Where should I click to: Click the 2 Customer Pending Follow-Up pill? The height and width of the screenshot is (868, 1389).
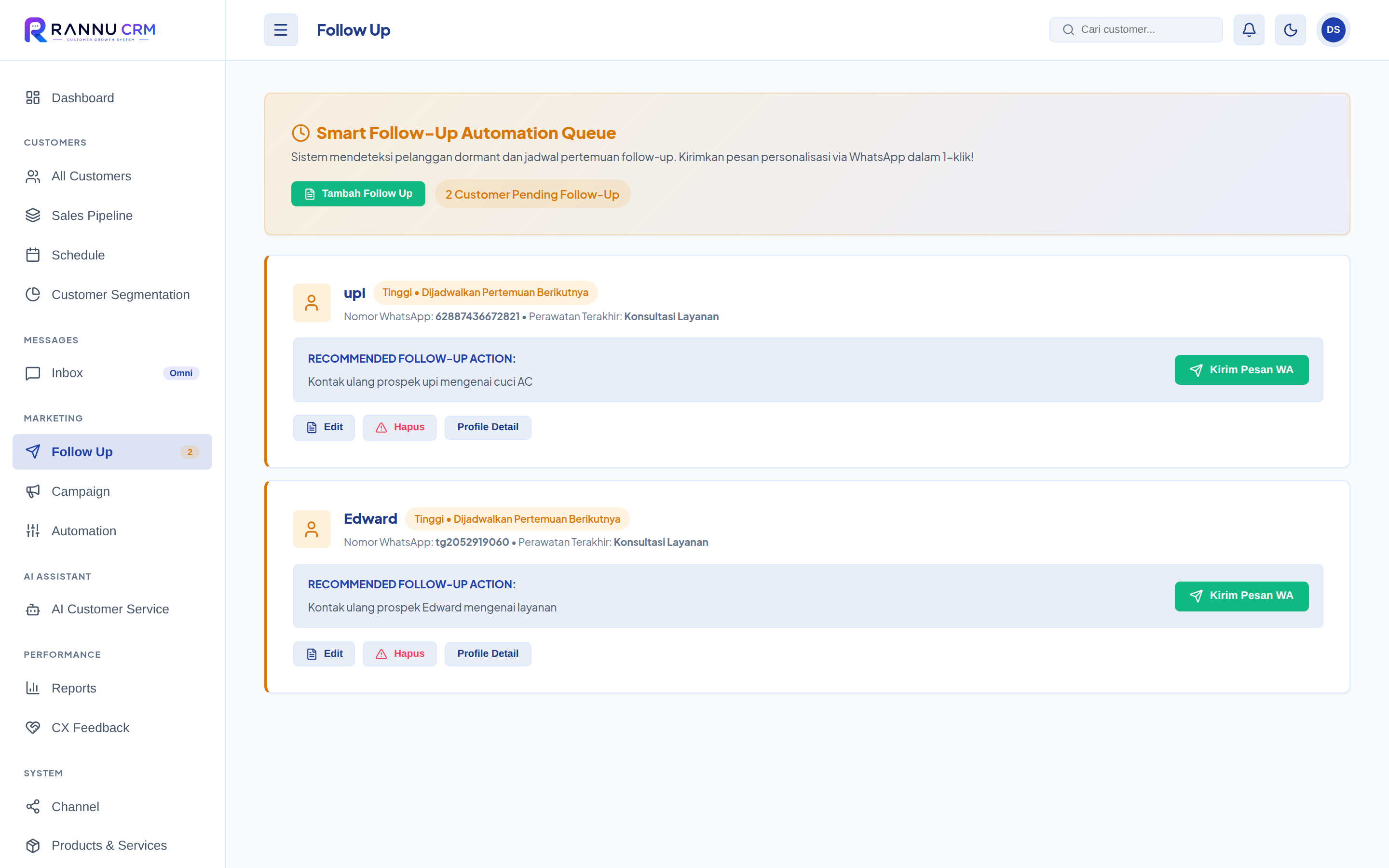click(x=532, y=195)
